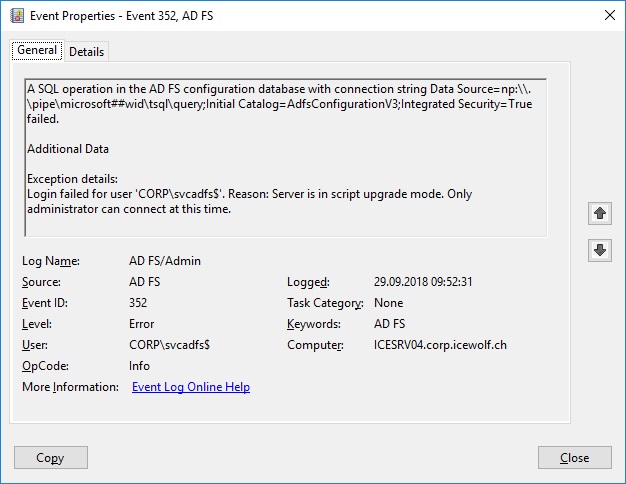Click the Source value AD FS
This screenshot has height=484, width=626.
pos(145,282)
